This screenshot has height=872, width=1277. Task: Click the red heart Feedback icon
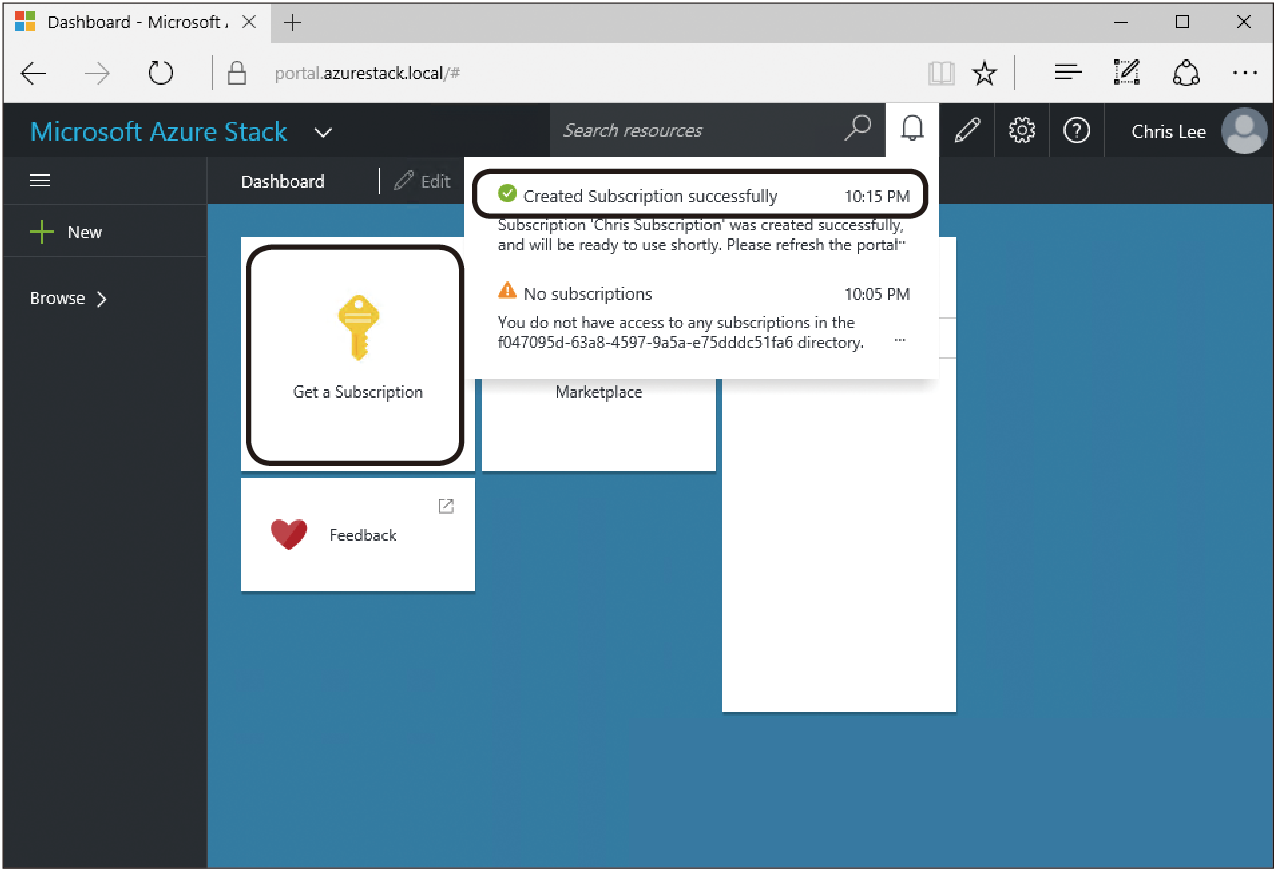[x=289, y=534]
